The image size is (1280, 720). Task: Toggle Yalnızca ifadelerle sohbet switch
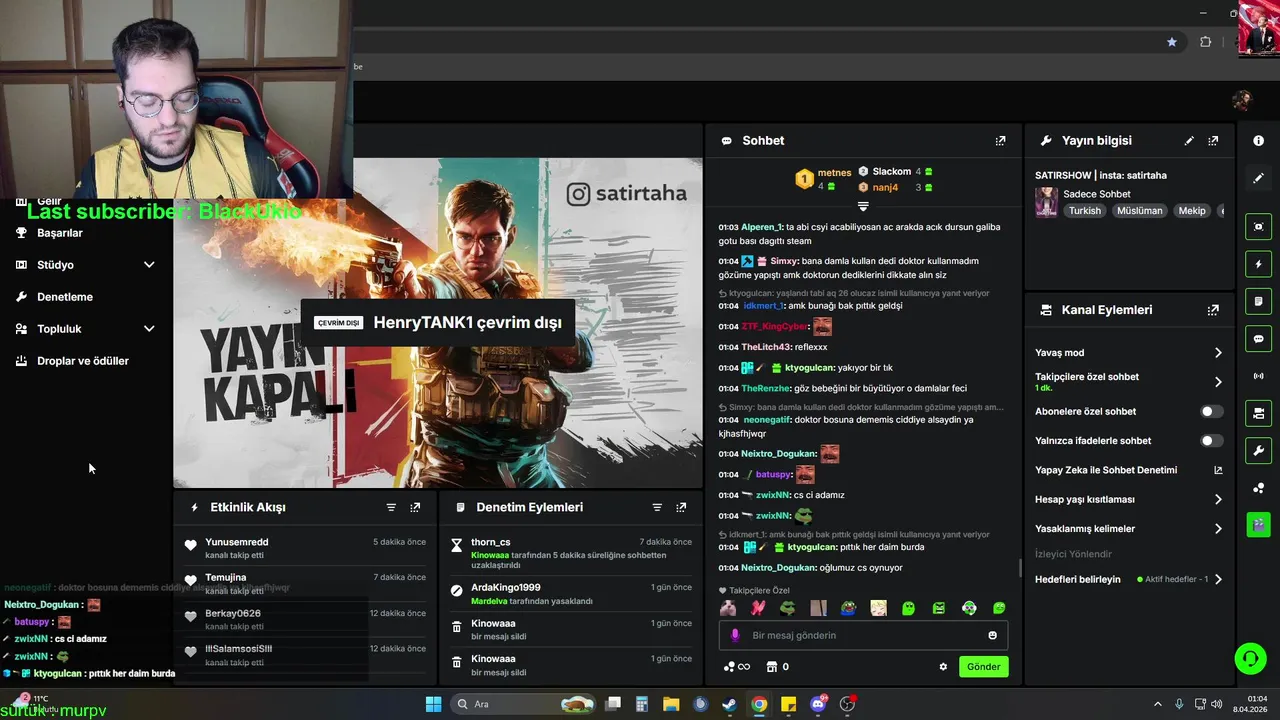tap(1211, 441)
